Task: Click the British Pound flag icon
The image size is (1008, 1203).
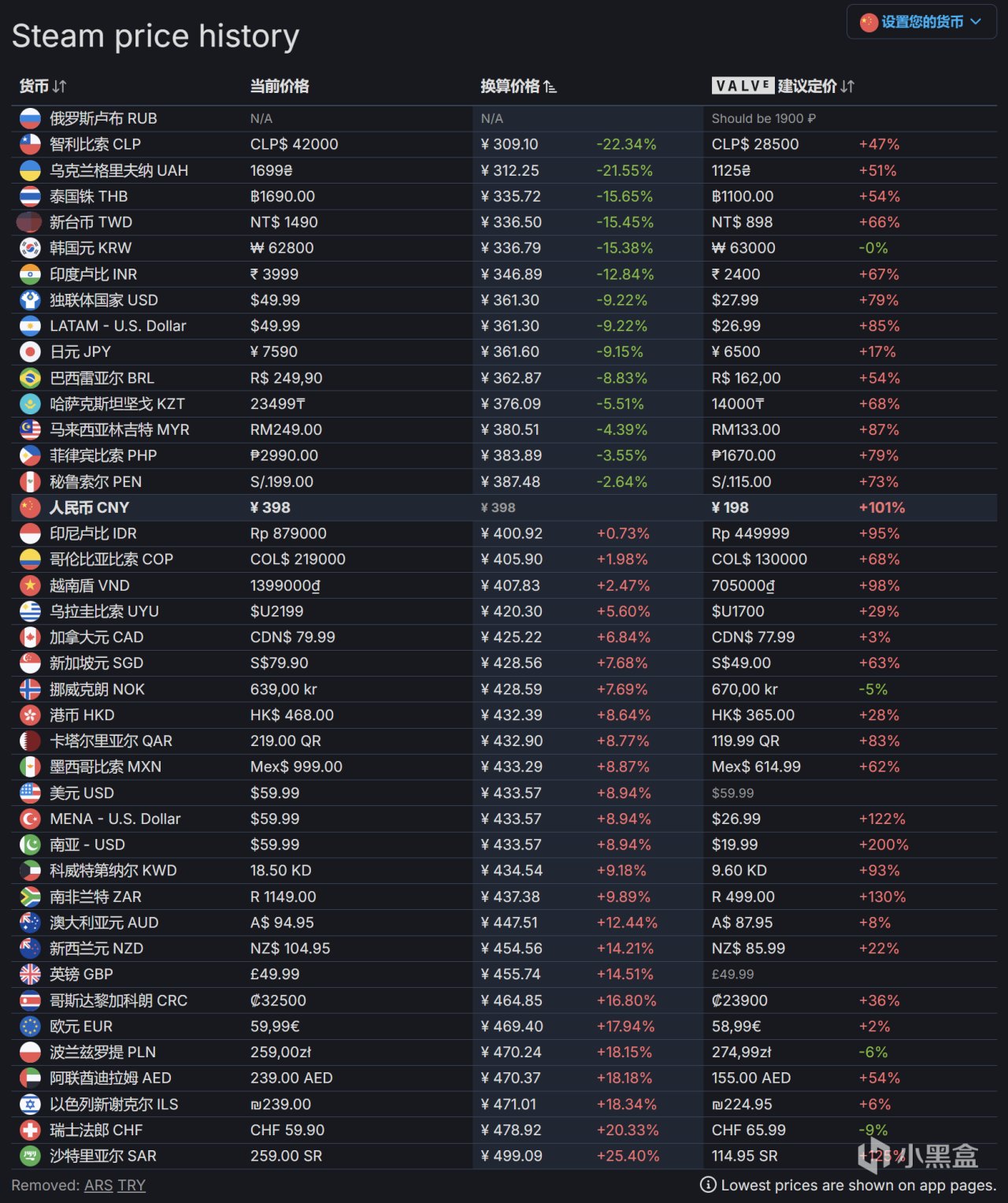Action: 30,975
